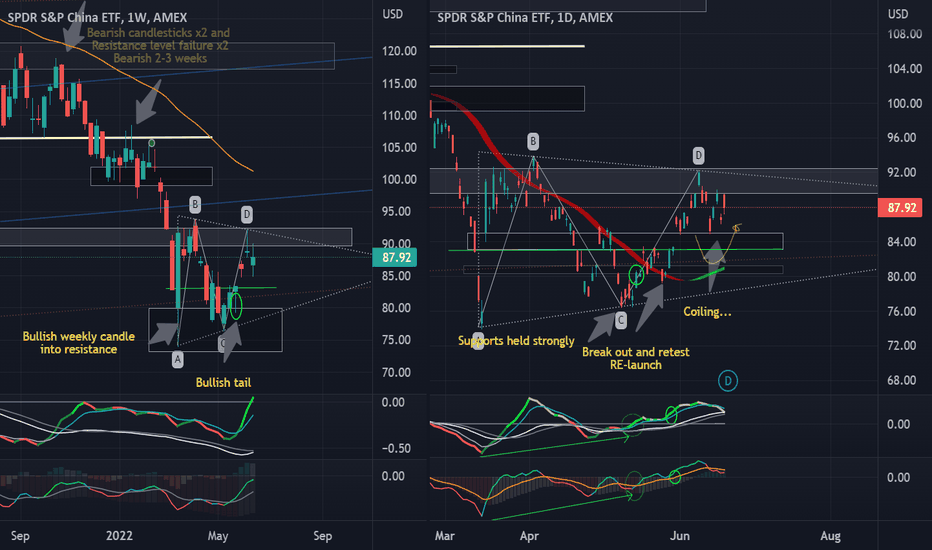Click the USD currency label on daily chart scale
This screenshot has width=932, height=550.
(898, 14)
